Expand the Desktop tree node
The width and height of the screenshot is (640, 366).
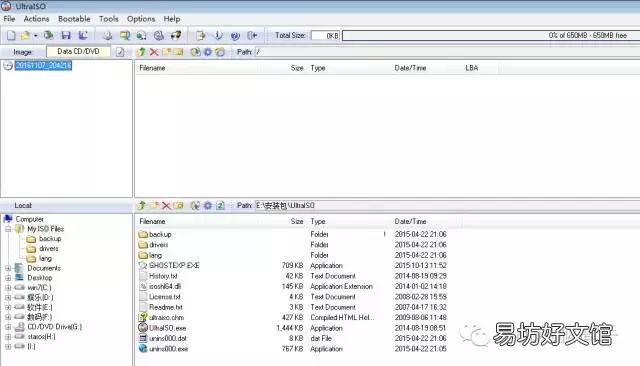(8, 278)
